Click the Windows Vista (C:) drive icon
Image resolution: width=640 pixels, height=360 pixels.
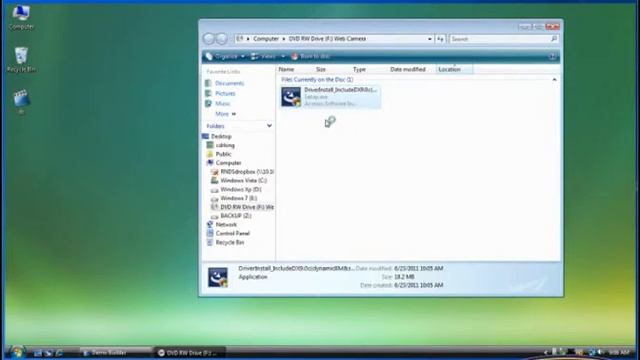(x=215, y=180)
